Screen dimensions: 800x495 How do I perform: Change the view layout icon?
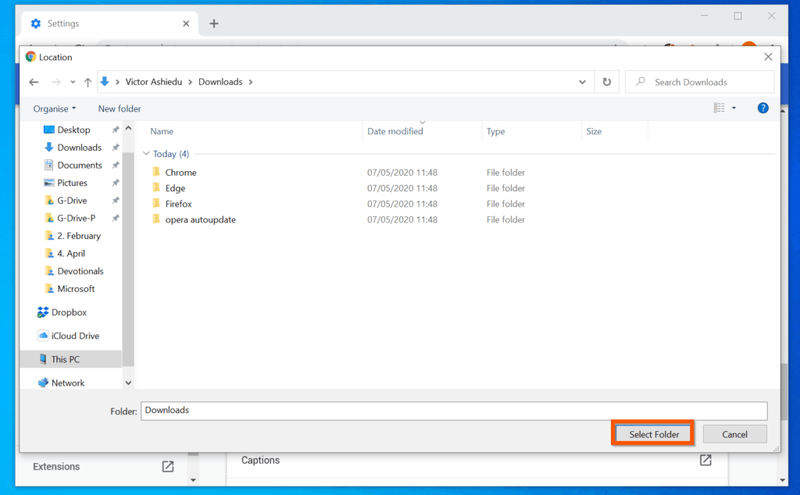click(719, 108)
